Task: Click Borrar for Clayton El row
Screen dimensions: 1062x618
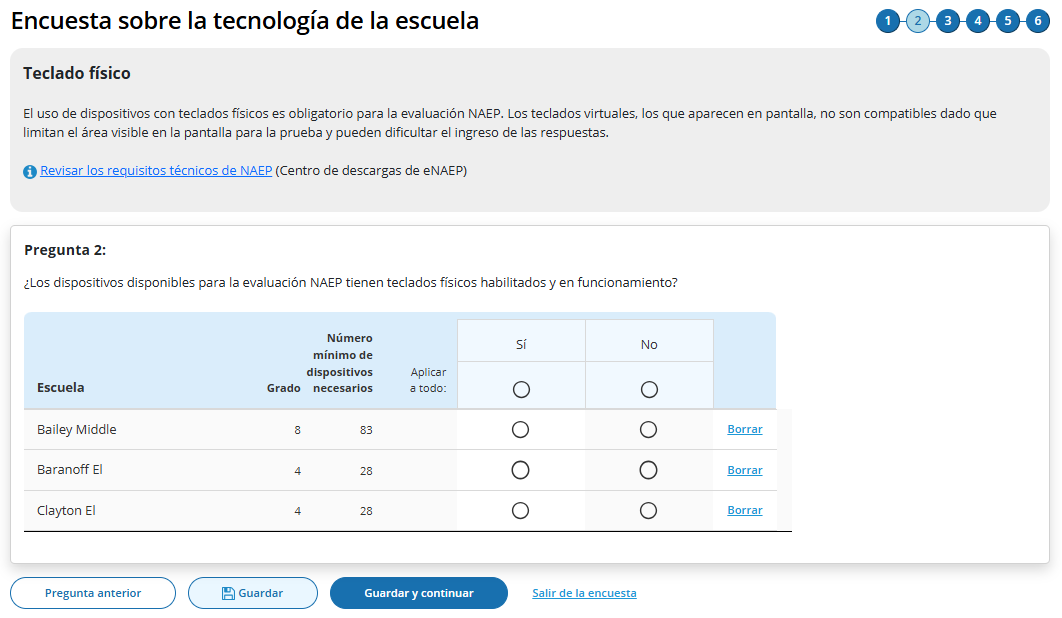Action: coord(745,511)
